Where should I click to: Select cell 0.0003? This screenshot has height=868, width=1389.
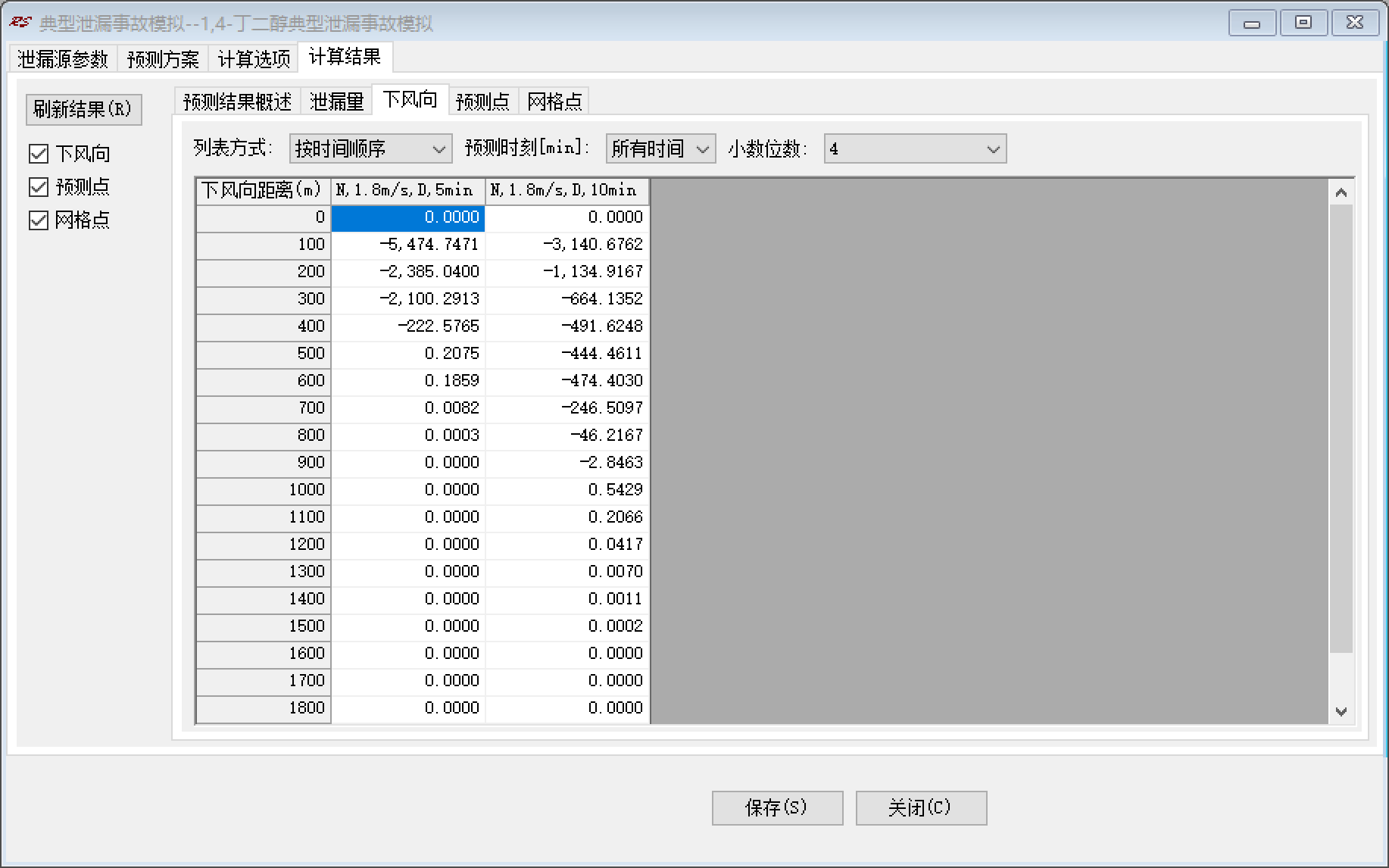[407, 436]
